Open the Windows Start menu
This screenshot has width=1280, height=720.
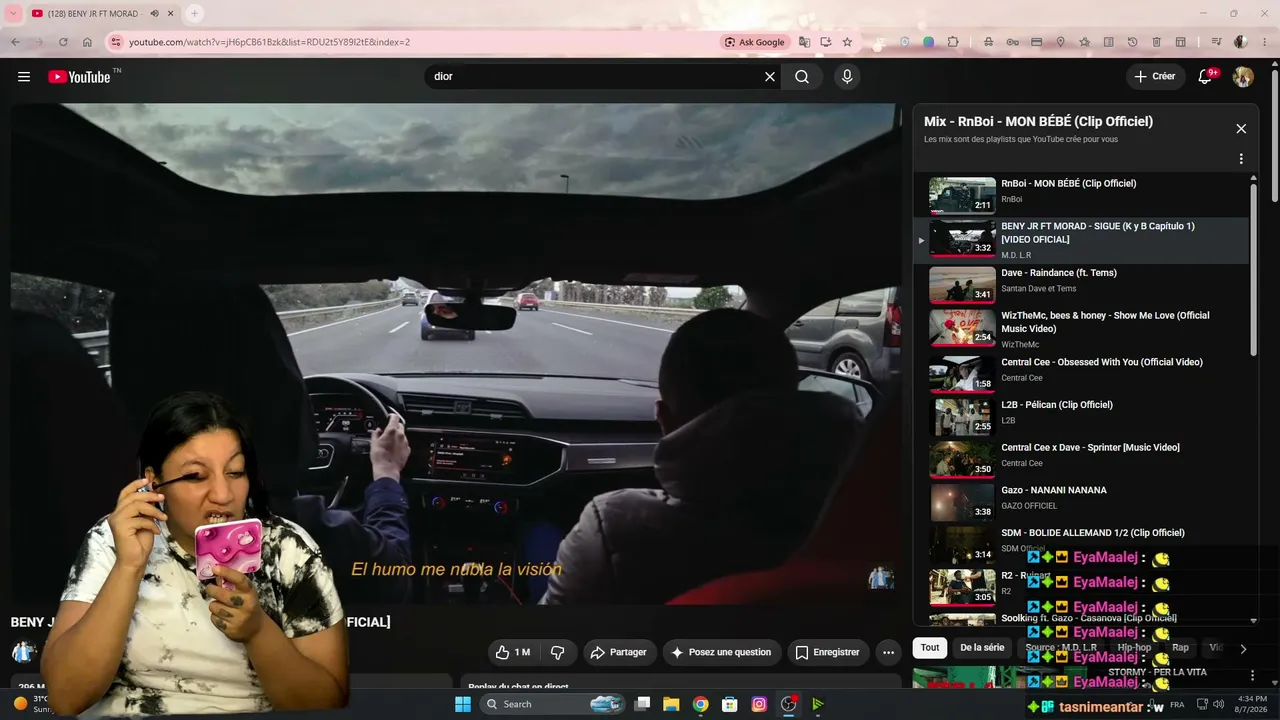coord(463,704)
